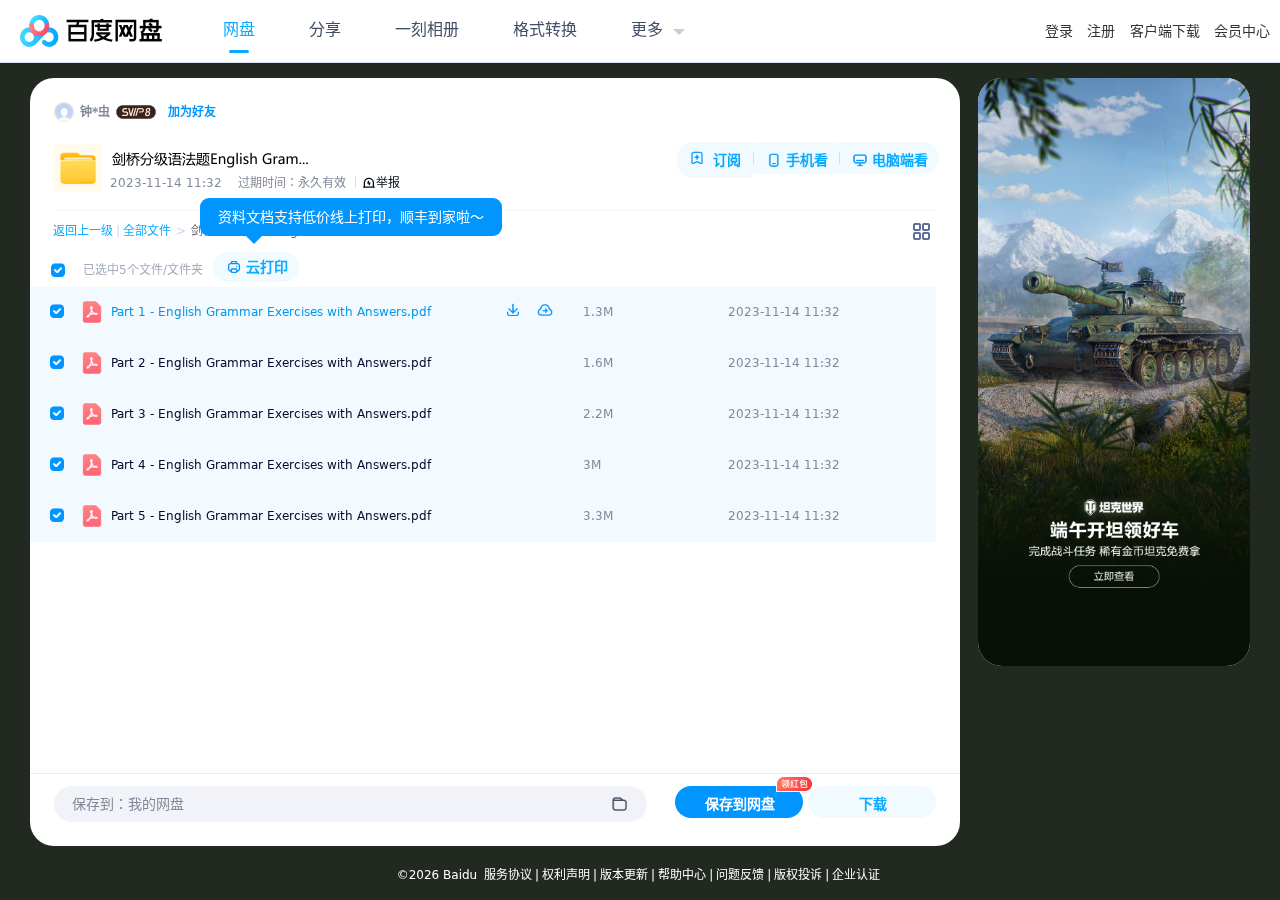Screen dimensions: 1280x900
Task: Click the save-to-cloud icon on Part 1 row
Action: pos(545,311)
